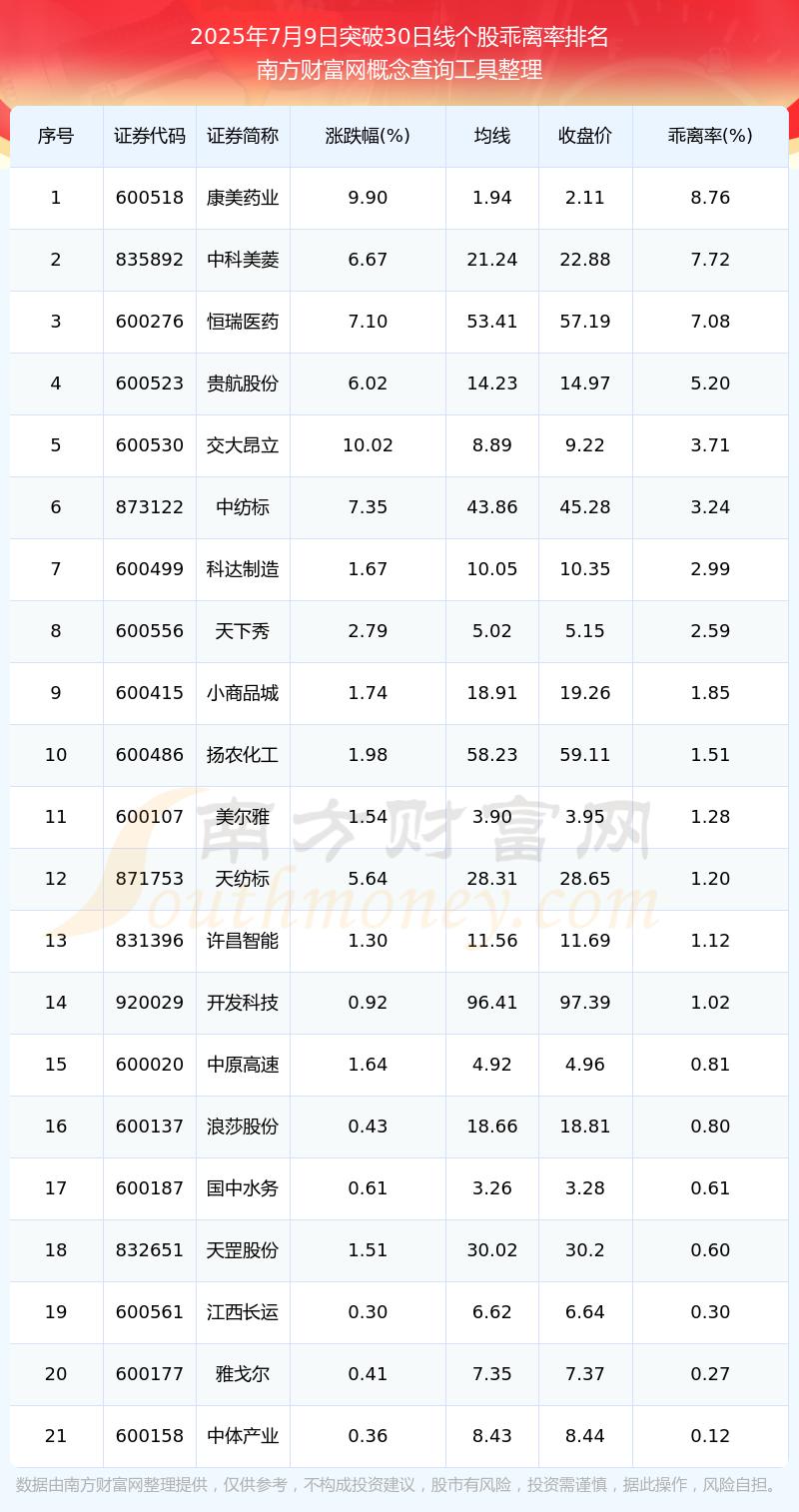Select stock name 康美药业
The image size is (799, 1512).
pyautogui.click(x=243, y=198)
